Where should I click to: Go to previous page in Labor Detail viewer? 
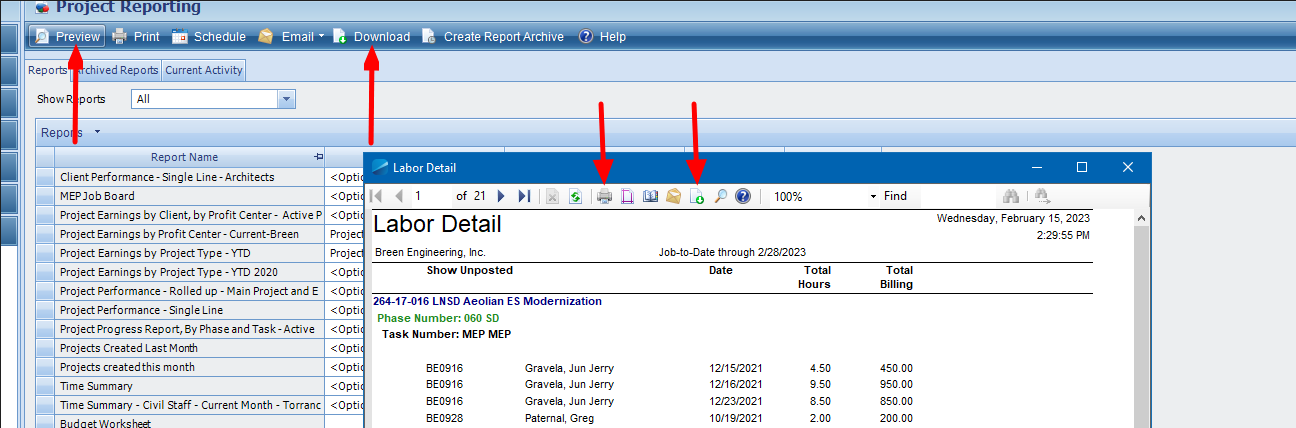(x=399, y=196)
